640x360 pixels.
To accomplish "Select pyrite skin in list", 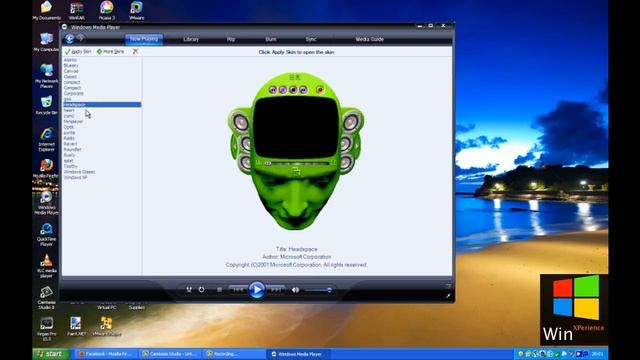I will pos(69,133).
